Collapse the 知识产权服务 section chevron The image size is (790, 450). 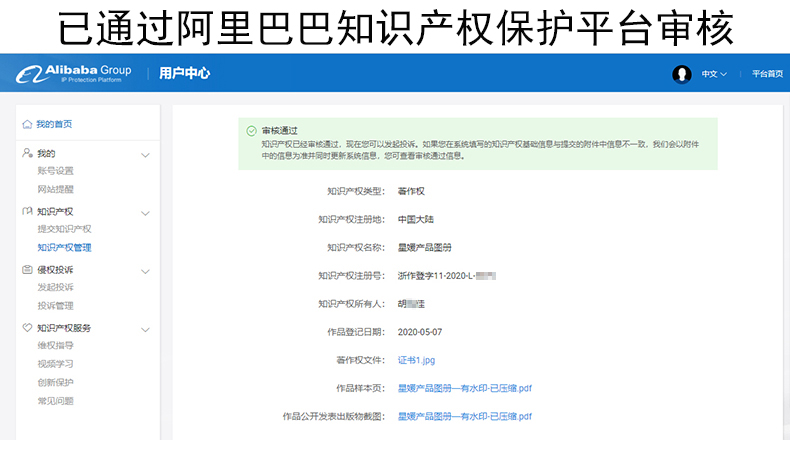[x=145, y=330]
